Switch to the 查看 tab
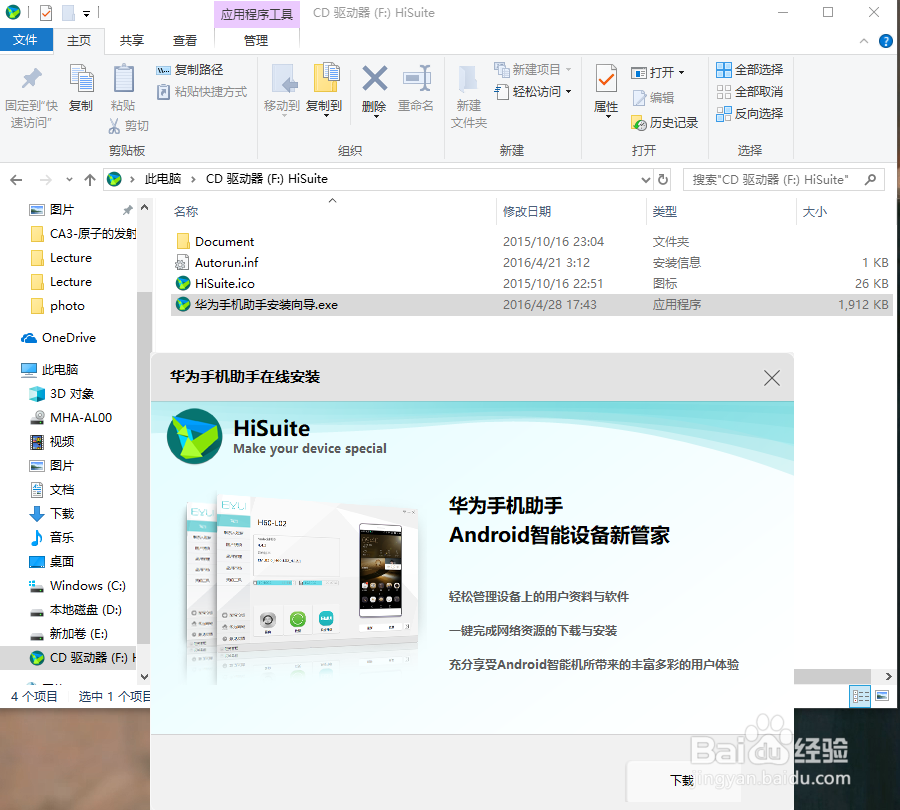The height and width of the screenshot is (810, 900). (x=184, y=40)
